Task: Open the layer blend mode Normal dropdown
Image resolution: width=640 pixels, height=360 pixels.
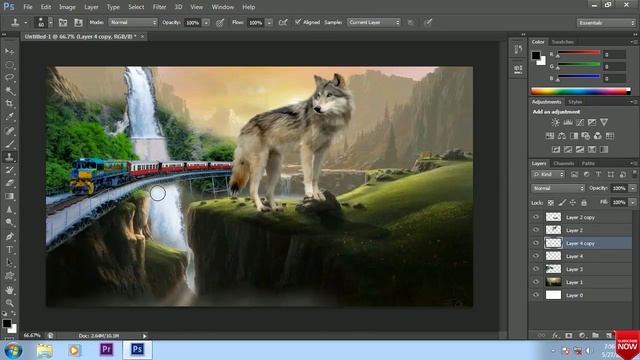Action: coord(558,189)
